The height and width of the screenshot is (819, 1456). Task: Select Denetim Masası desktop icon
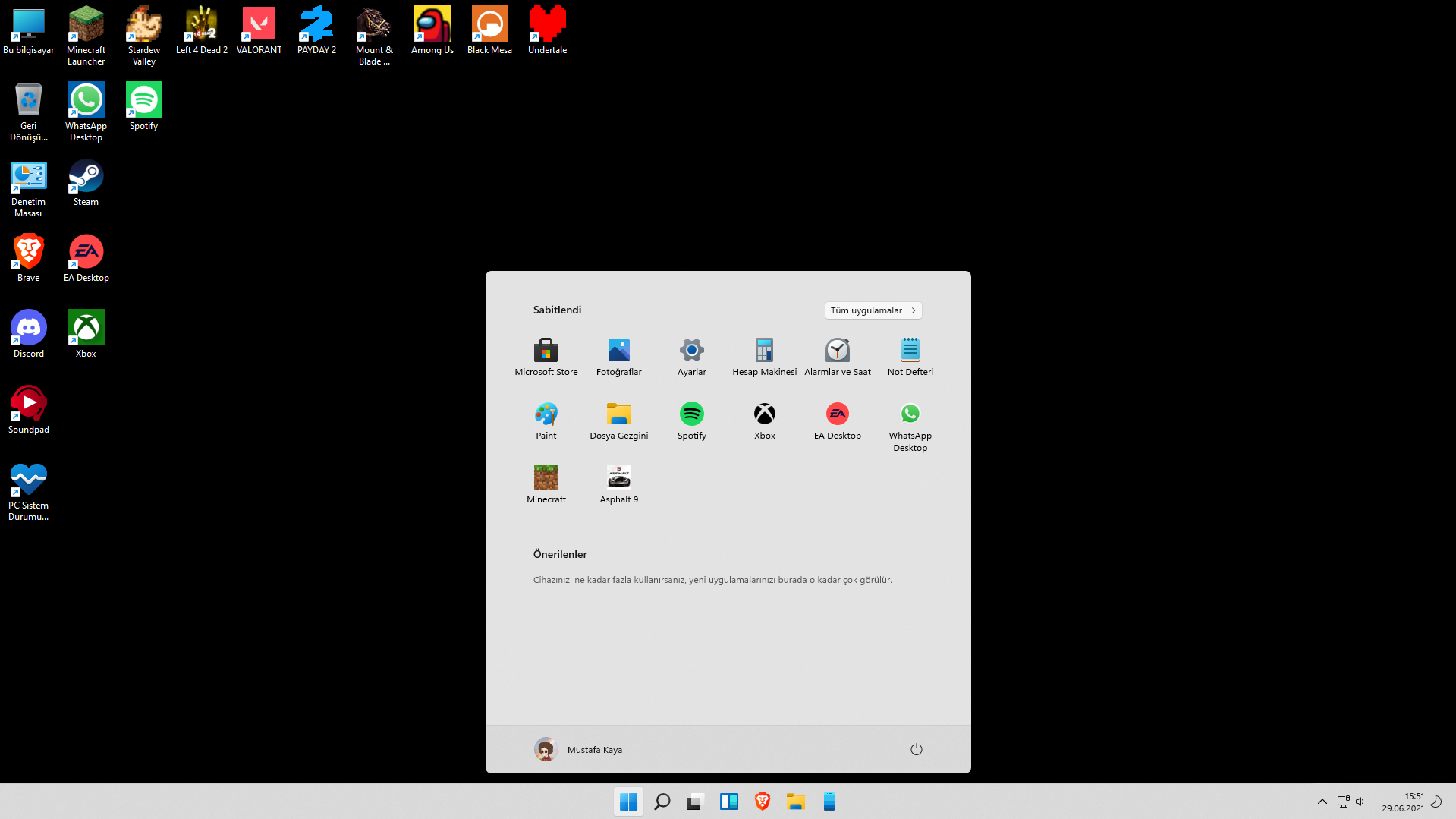29,188
